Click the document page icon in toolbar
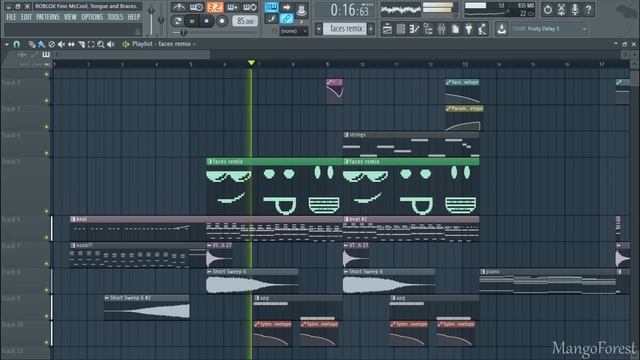 455,29
